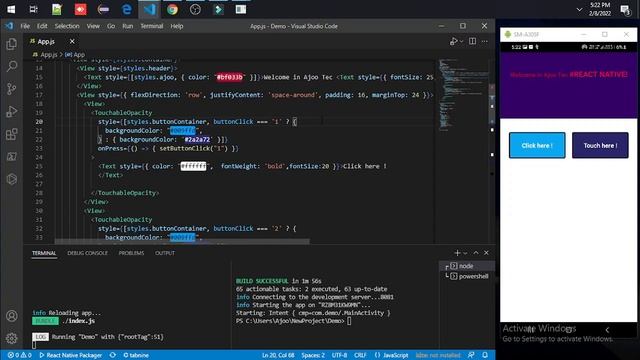This screenshot has height=360, width=640.
Task: Open the Selection menu
Action: coord(67,26)
